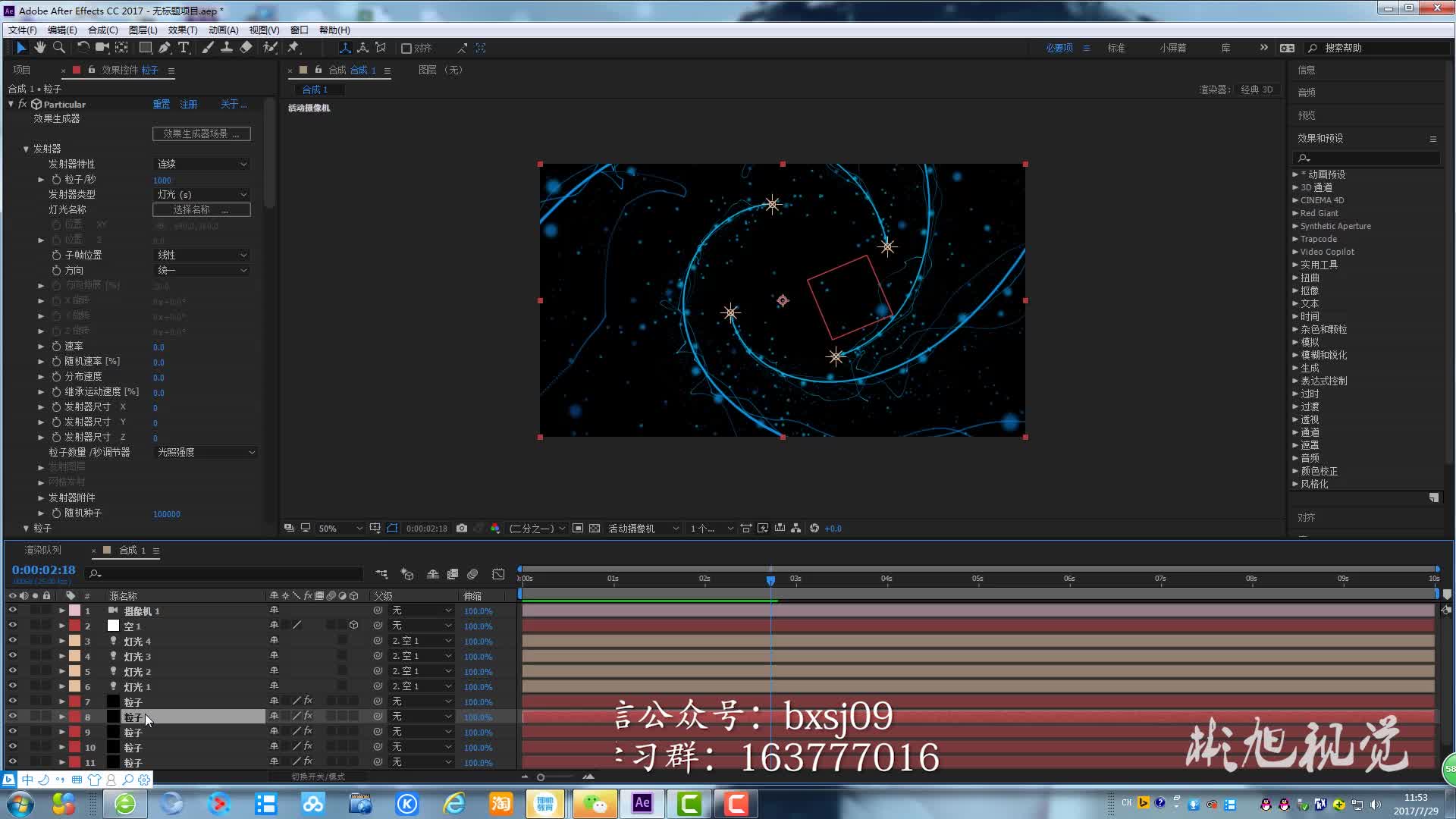Image resolution: width=1456 pixels, height=819 pixels.
Task: Open the 合成(C) menu
Action: coord(102,30)
